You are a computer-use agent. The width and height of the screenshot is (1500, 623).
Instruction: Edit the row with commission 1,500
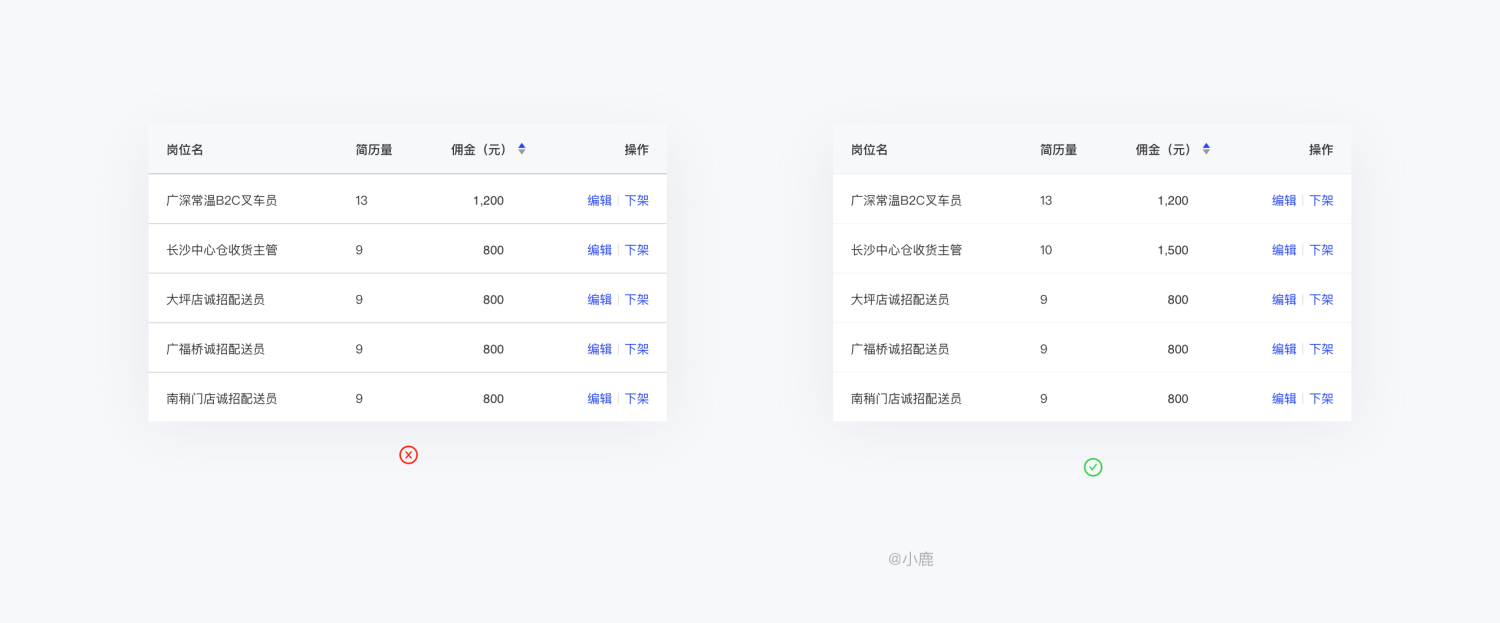click(x=1284, y=250)
